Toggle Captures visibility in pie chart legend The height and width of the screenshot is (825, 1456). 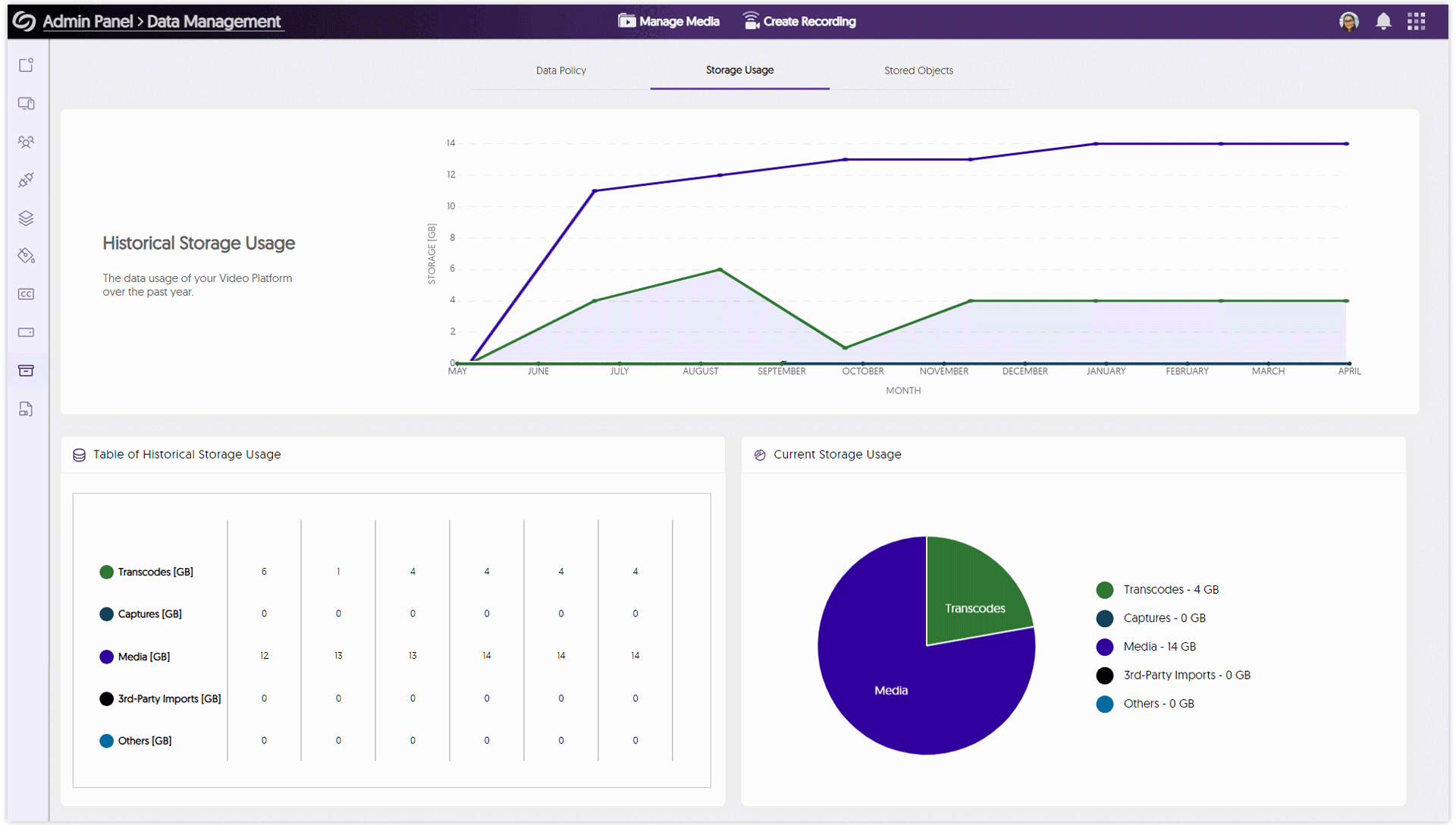1104,618
